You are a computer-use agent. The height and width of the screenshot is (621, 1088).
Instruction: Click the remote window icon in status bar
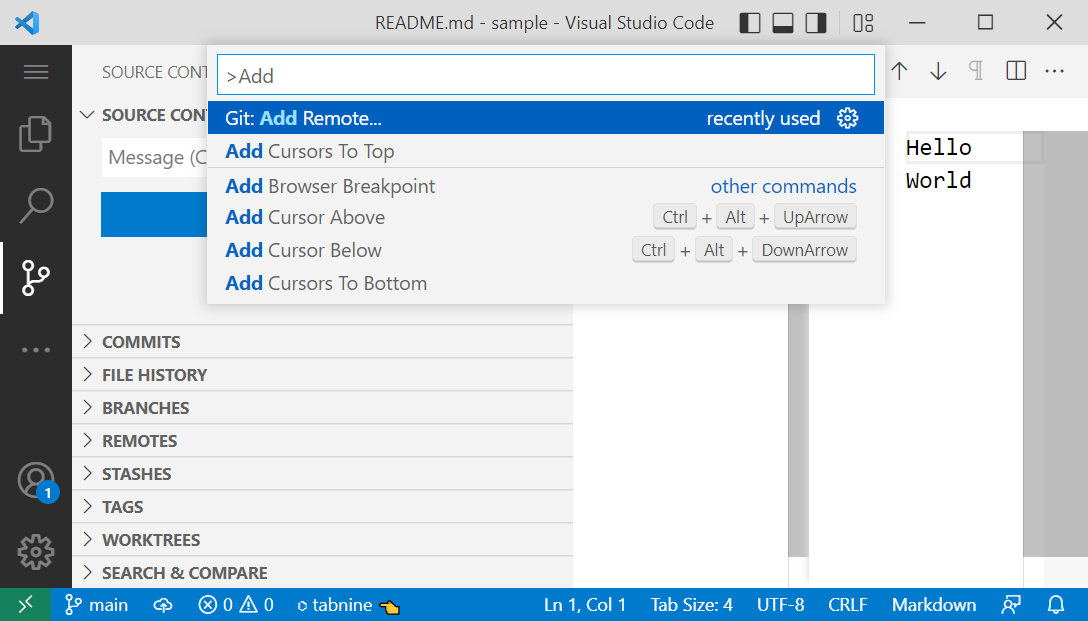tap(26, 604)
